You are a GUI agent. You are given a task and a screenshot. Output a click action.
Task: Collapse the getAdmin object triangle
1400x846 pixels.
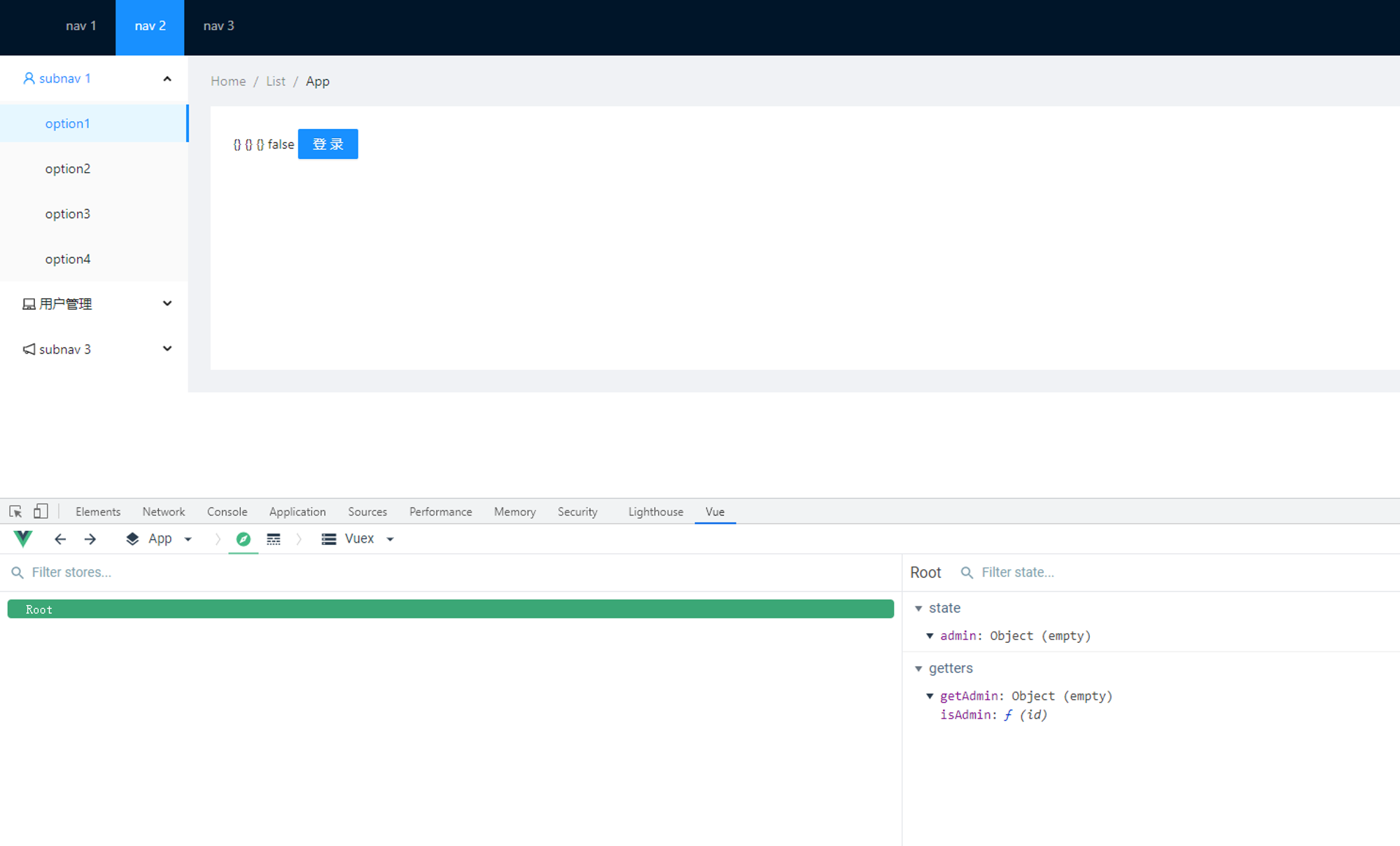click(930, 696)
